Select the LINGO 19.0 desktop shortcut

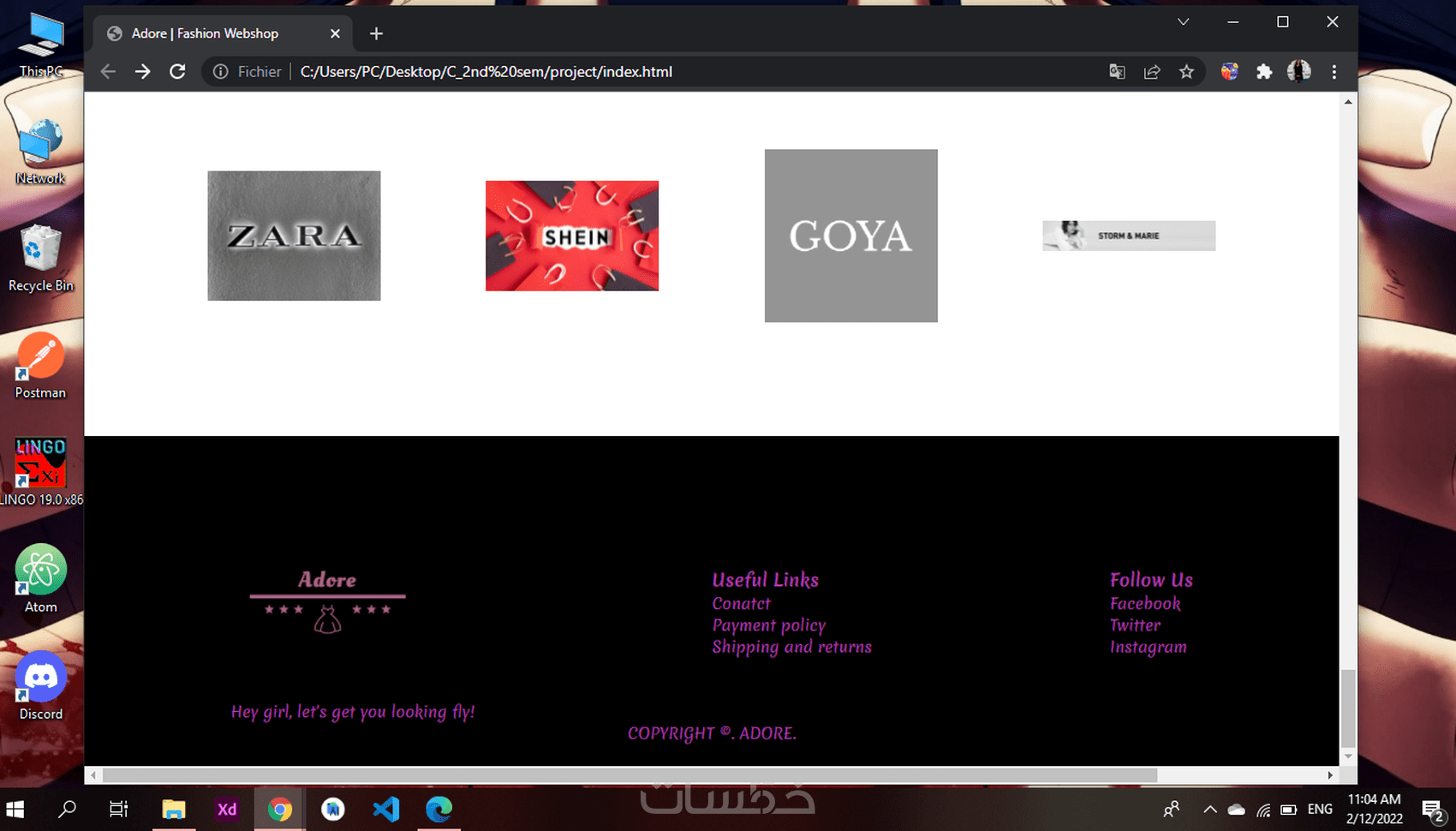[x=40, y=472]
